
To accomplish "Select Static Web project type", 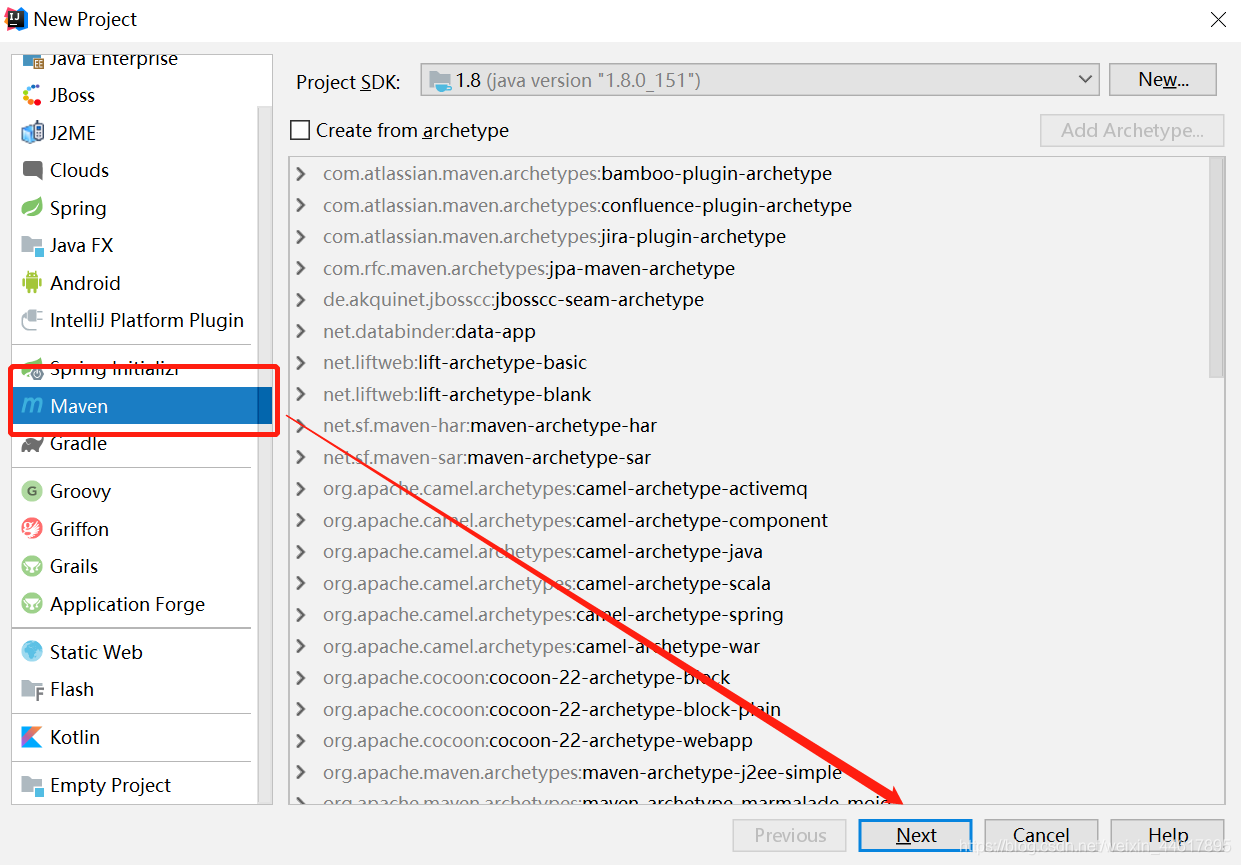I will pyautogui.click(x=134, y=652).
